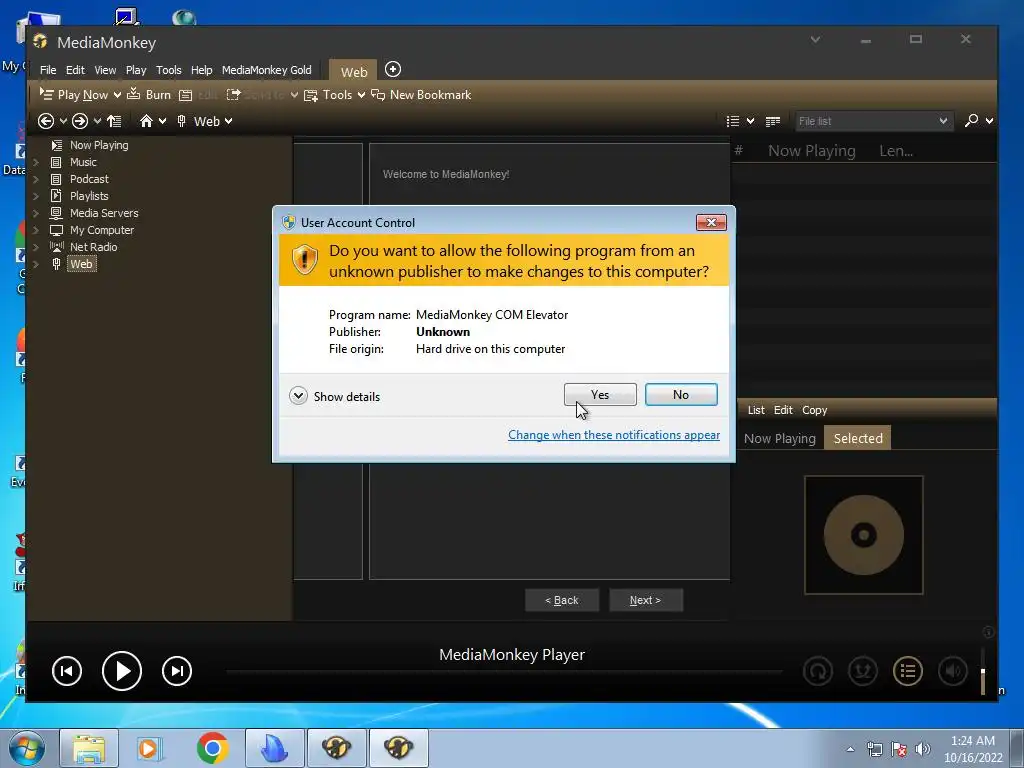Click the up one level icon
The height and width of the screenshot is (768, 1024).
coord(114,121)
